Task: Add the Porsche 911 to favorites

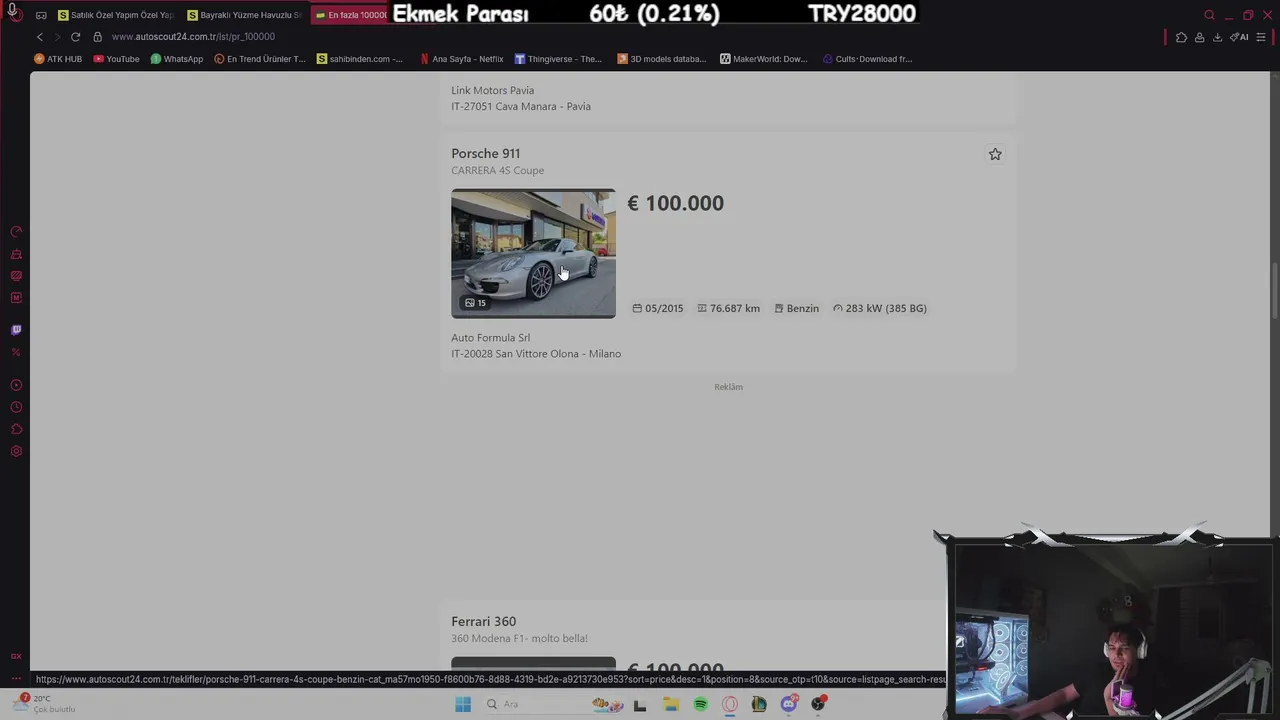Action: 995,154
